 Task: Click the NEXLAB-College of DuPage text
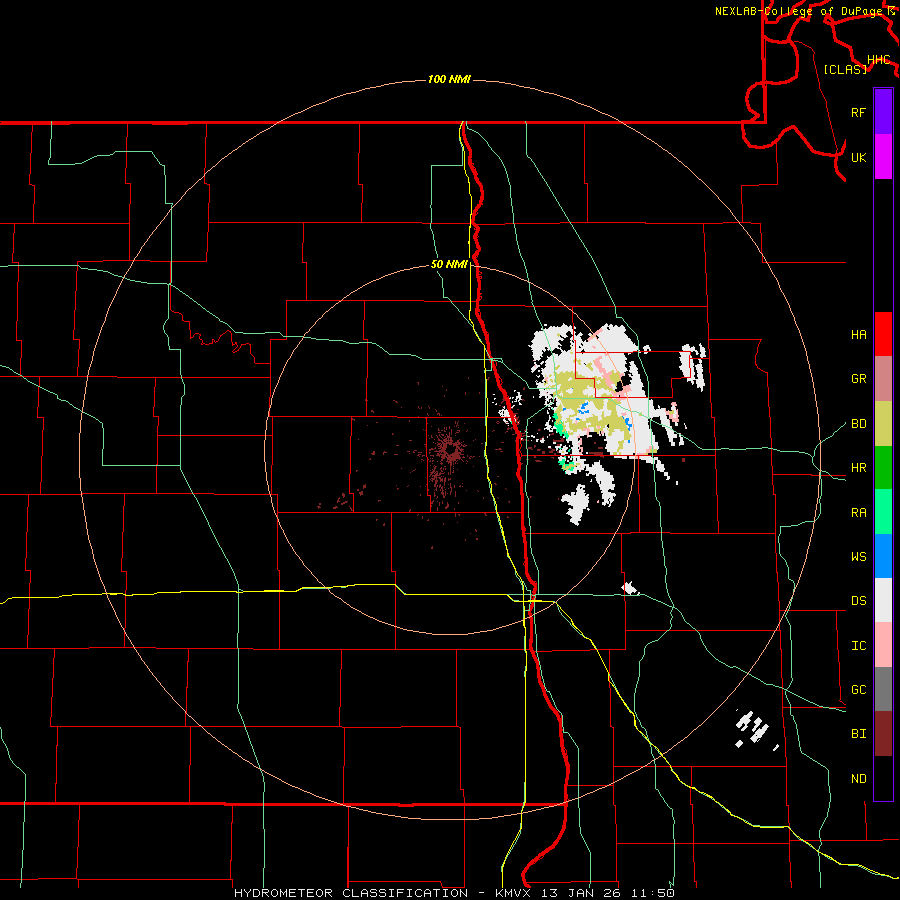click(798, 11)
